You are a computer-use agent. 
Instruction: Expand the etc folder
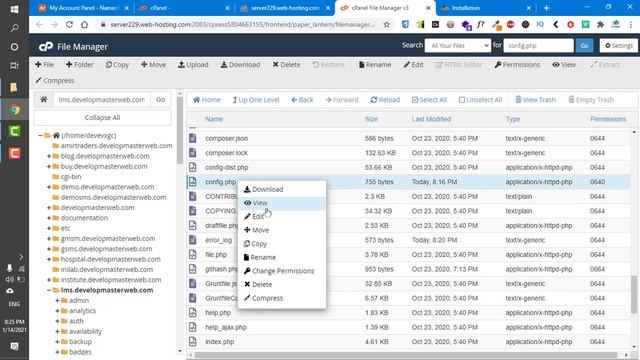[49, 228]
